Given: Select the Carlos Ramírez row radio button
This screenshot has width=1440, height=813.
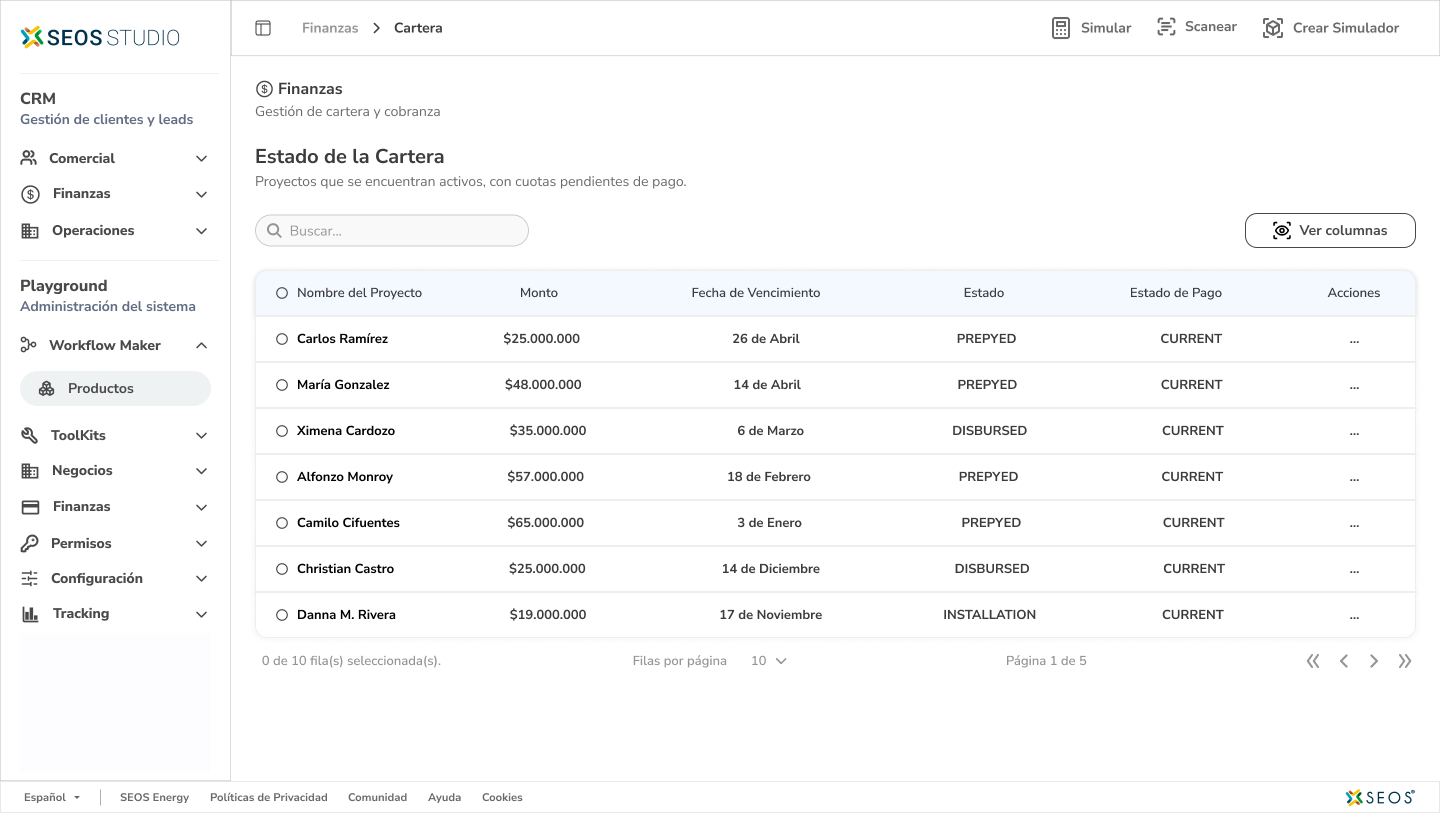Looking at the screenshot, I should (x=282, y=339).
